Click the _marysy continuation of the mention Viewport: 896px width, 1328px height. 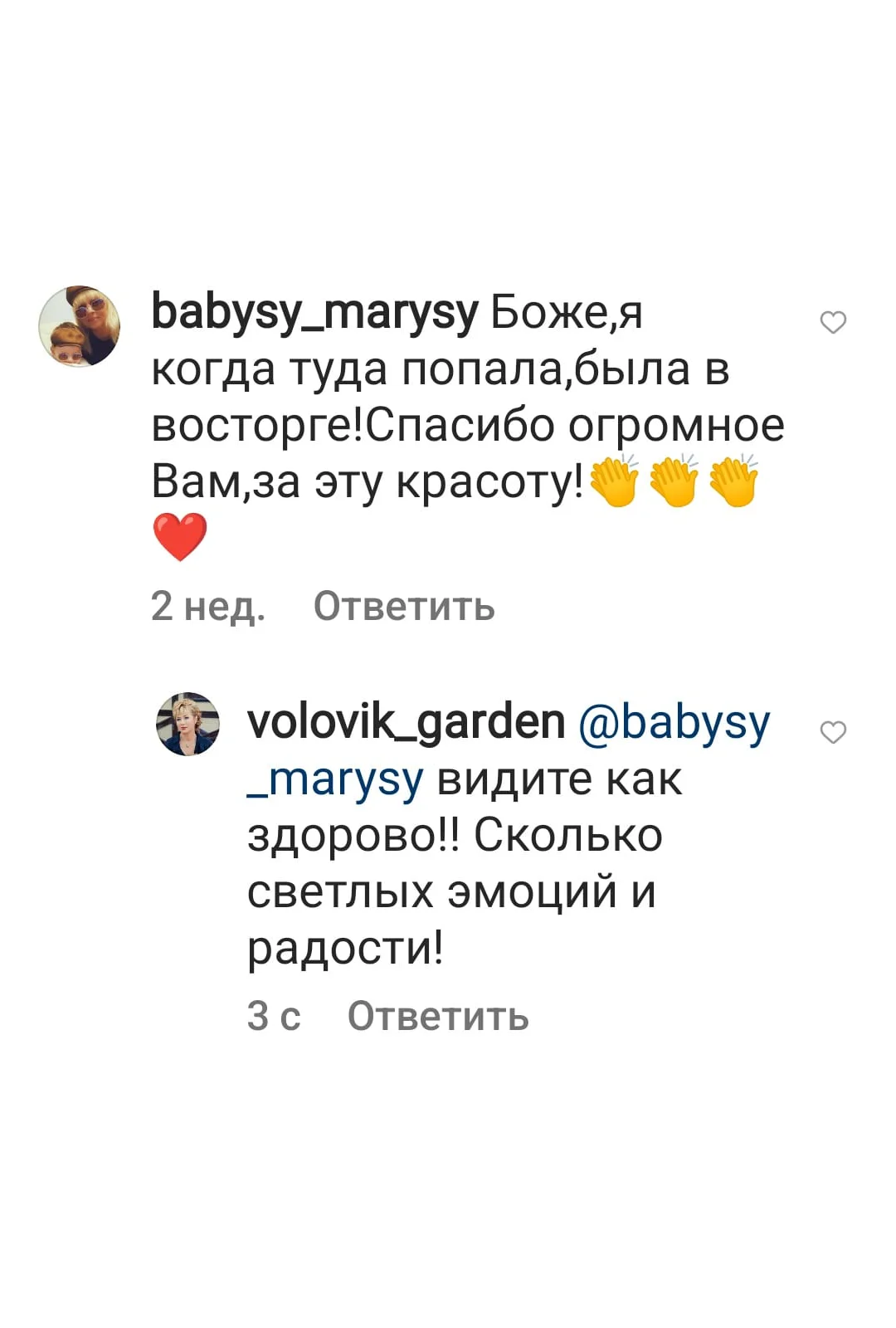click(x=336, y=782)
